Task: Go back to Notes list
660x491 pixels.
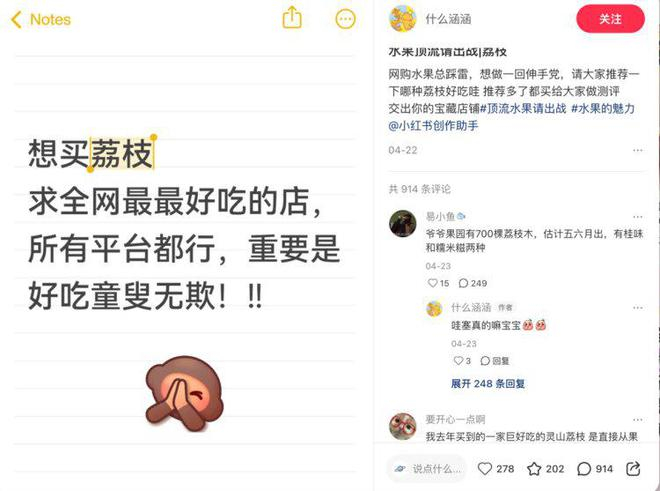Action: click(x=41, y=19)
